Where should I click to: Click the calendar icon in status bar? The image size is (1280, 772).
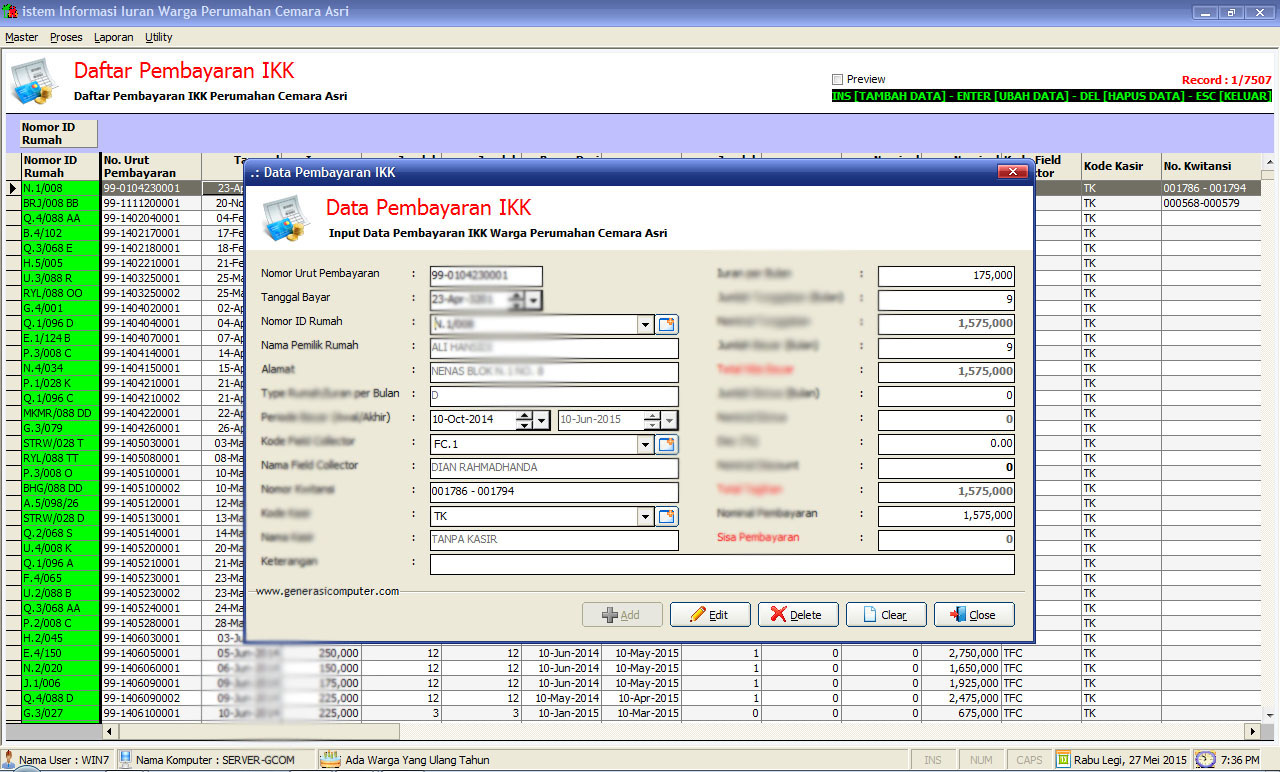pos(1063,760)
